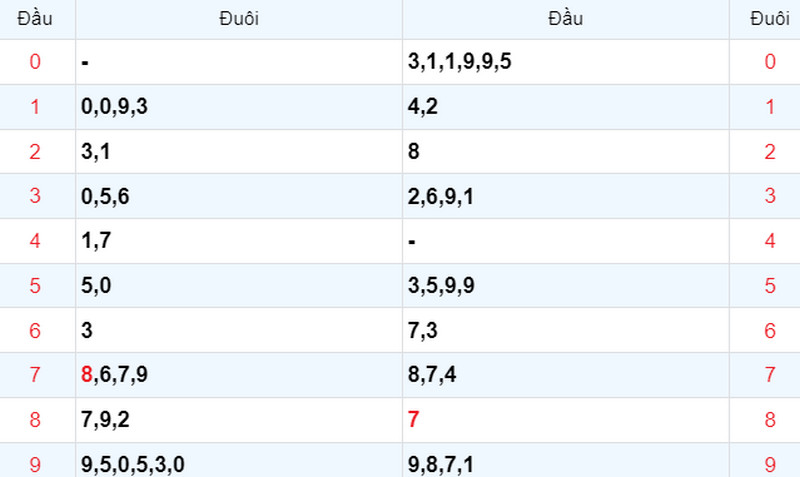800x477 pixels.
Task: Click left row label 0
Action: pyautogui.click(x=36, y=62)
